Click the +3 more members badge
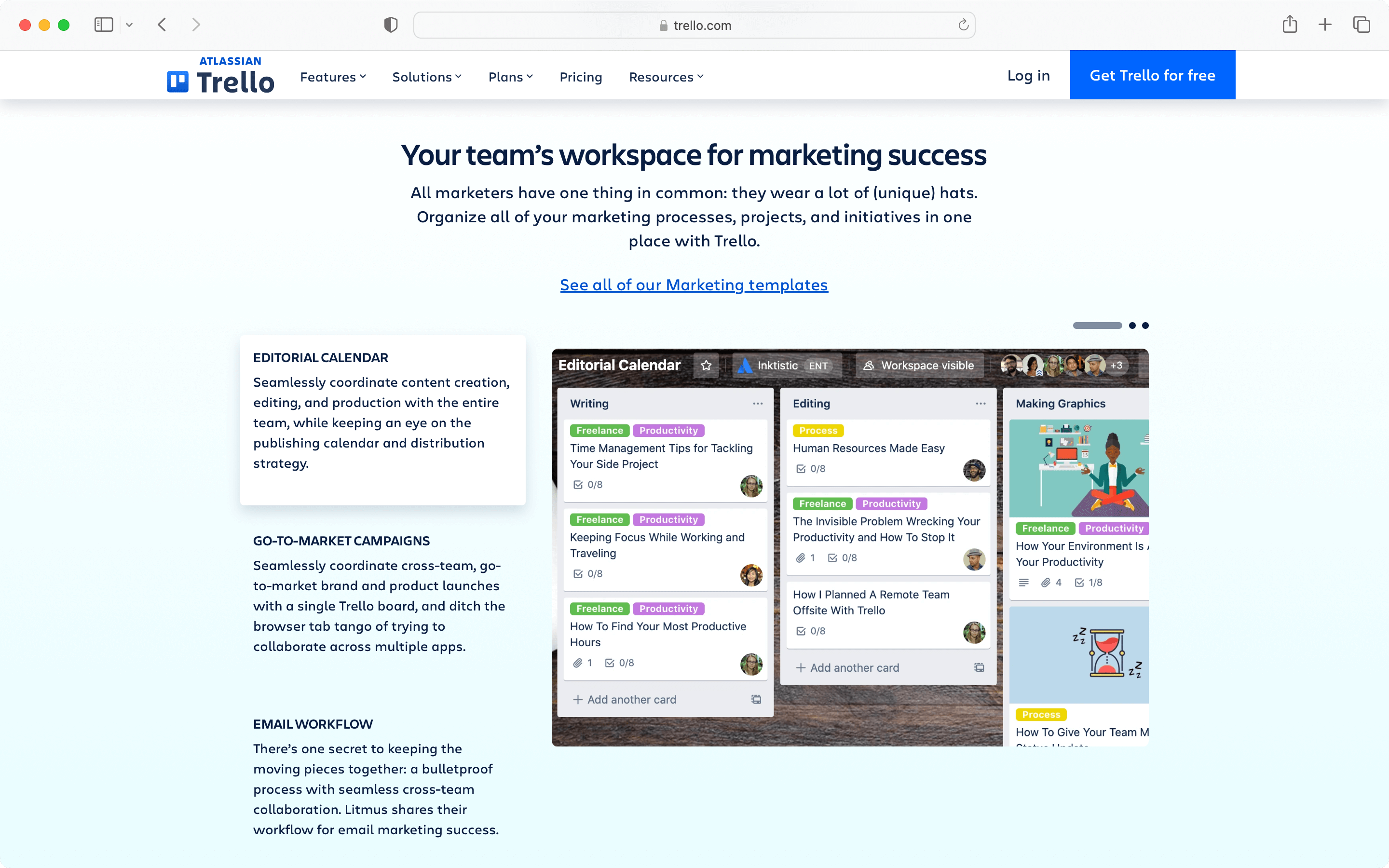Viewport: 1389px width, 868px height. click(x=1117, y=366)
